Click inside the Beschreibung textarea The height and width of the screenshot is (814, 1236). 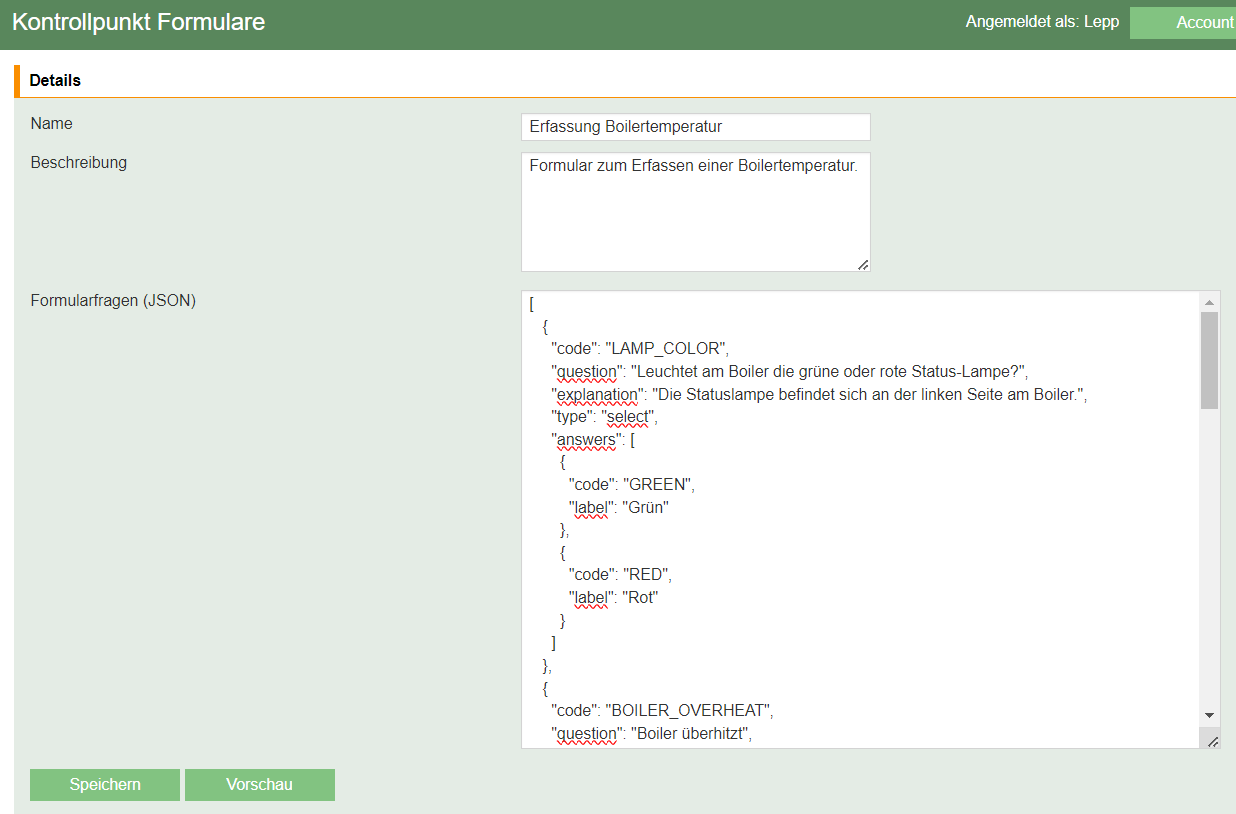pyautogui.click(x=696, y=212)
